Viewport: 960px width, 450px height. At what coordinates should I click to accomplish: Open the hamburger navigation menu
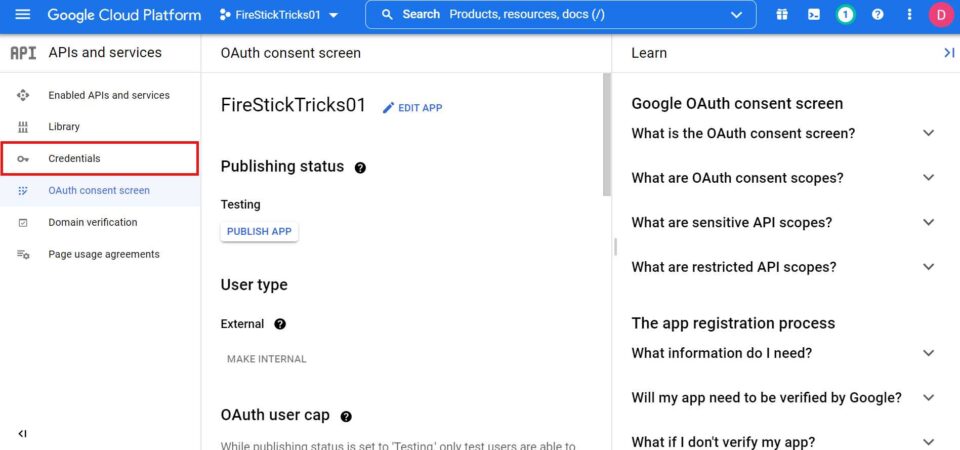[x=23, y=15]
